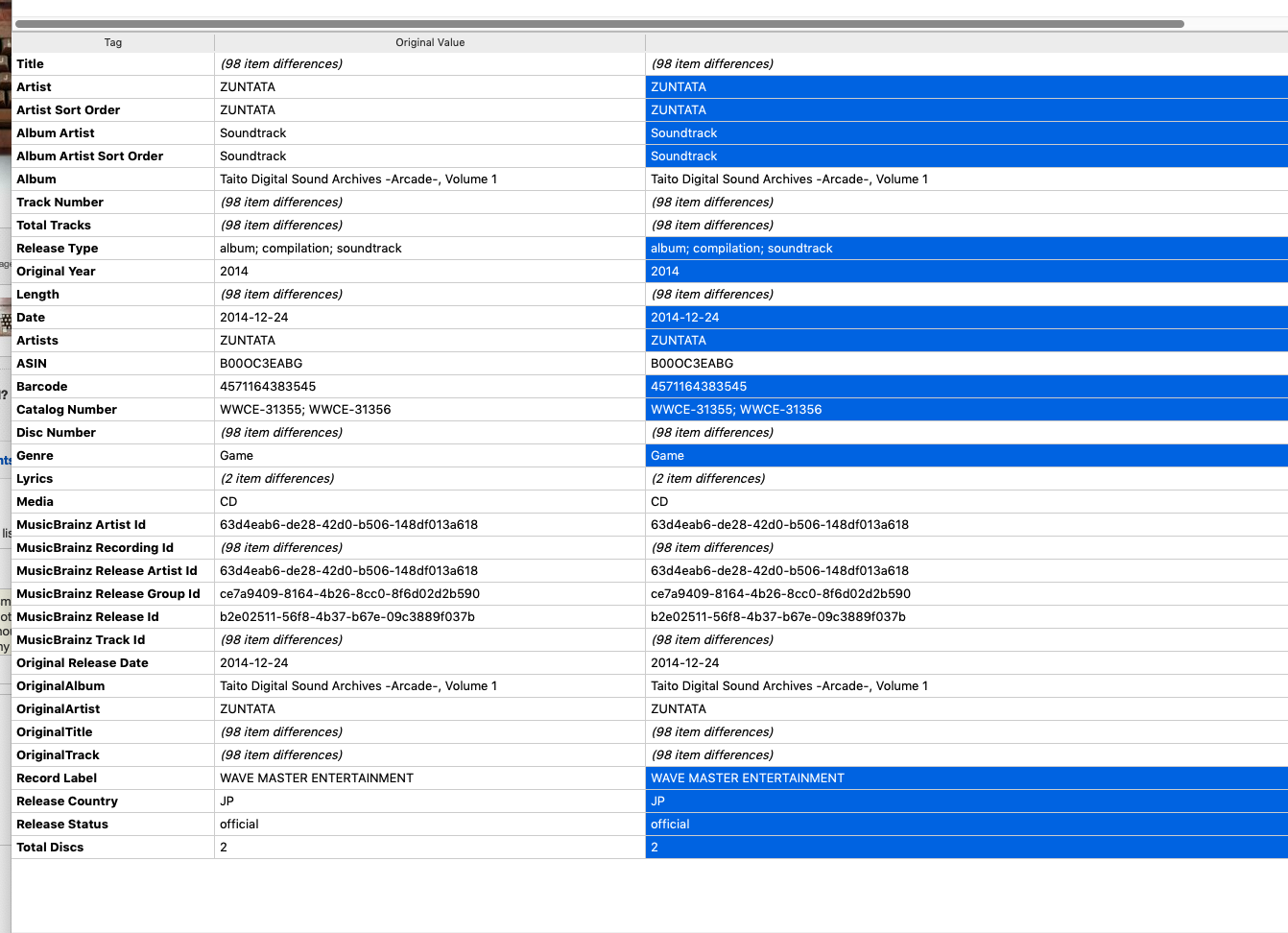Image resolution: width=1288 pixels, height=933 pixels.
Task: Select the Lyrics tag label
Action: coord(35,479)
